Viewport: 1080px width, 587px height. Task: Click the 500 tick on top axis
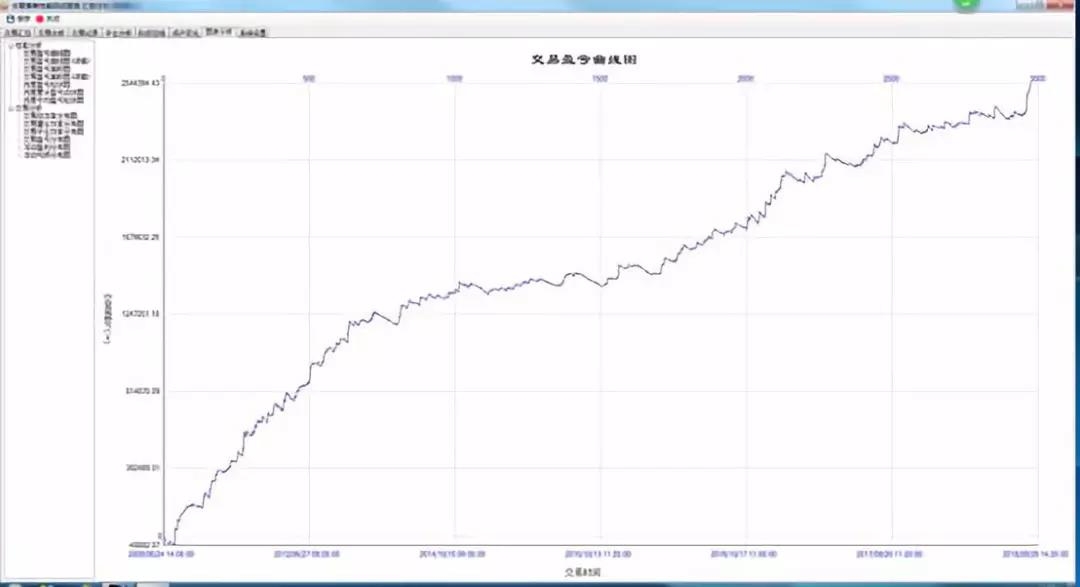pos(309,79)
